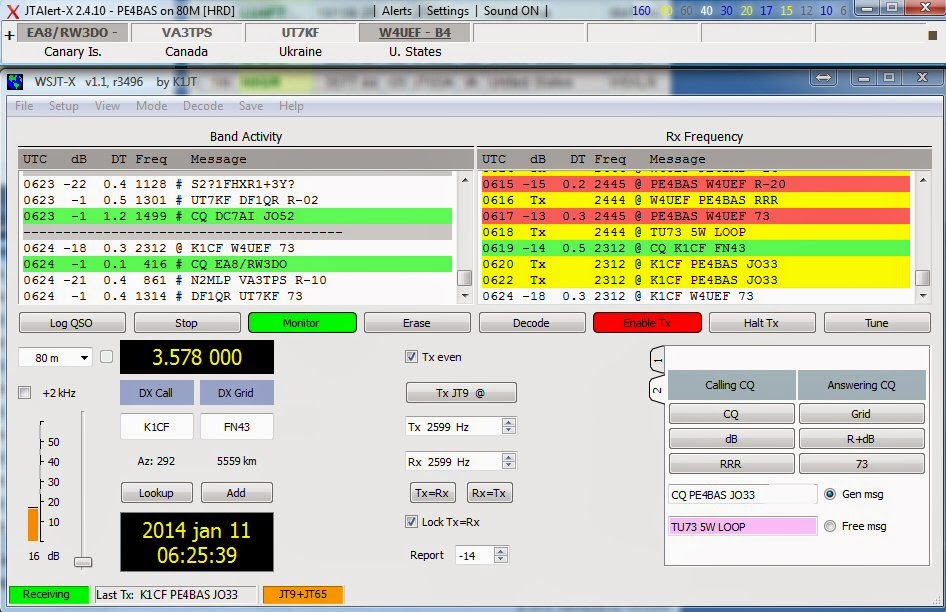Screen dimensions: 946x612
Task: Open the Save menu
Action: (250, 106)
